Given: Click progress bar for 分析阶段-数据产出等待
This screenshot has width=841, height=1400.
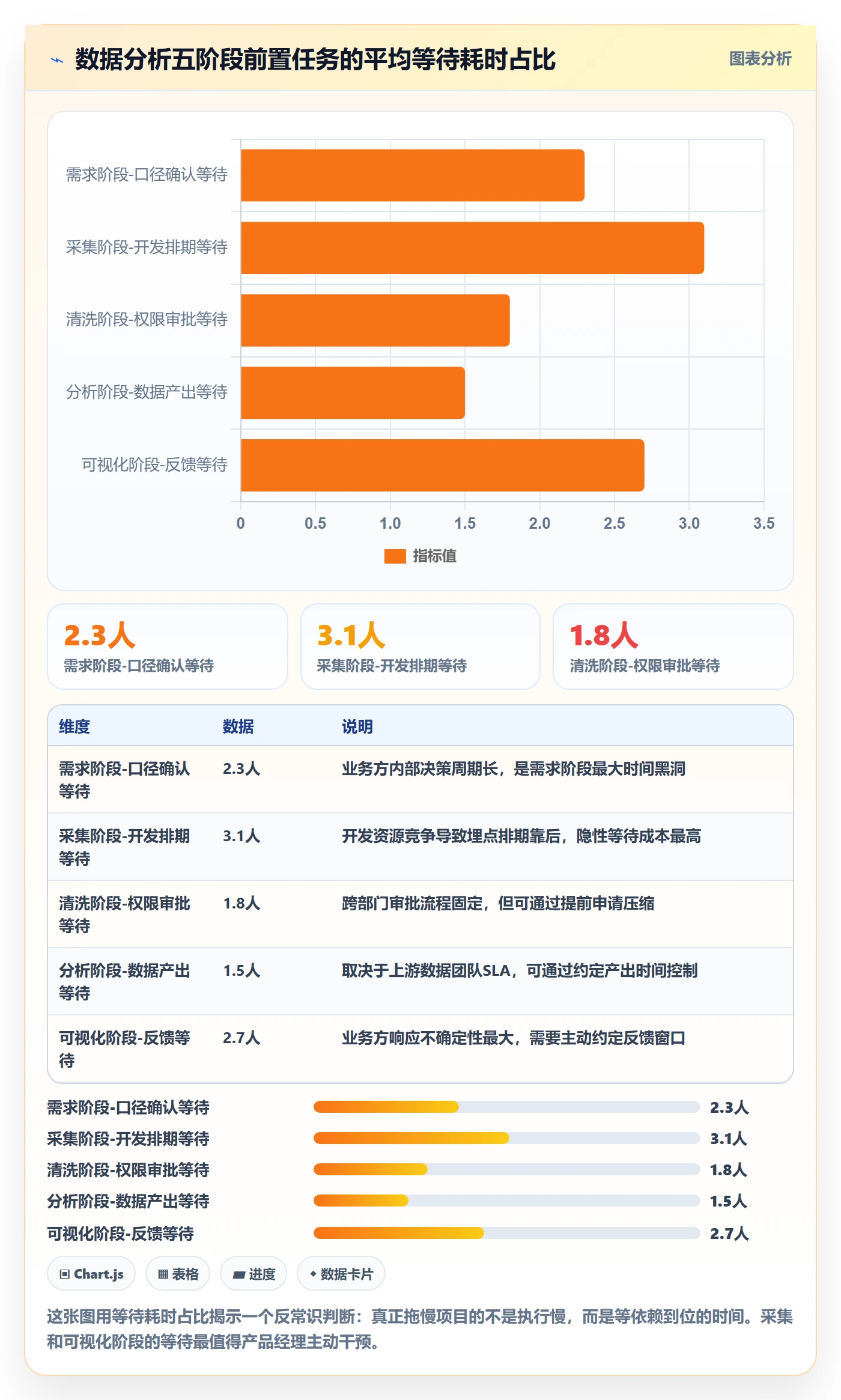Looking at the screenshot, I should pos(507,1201).
